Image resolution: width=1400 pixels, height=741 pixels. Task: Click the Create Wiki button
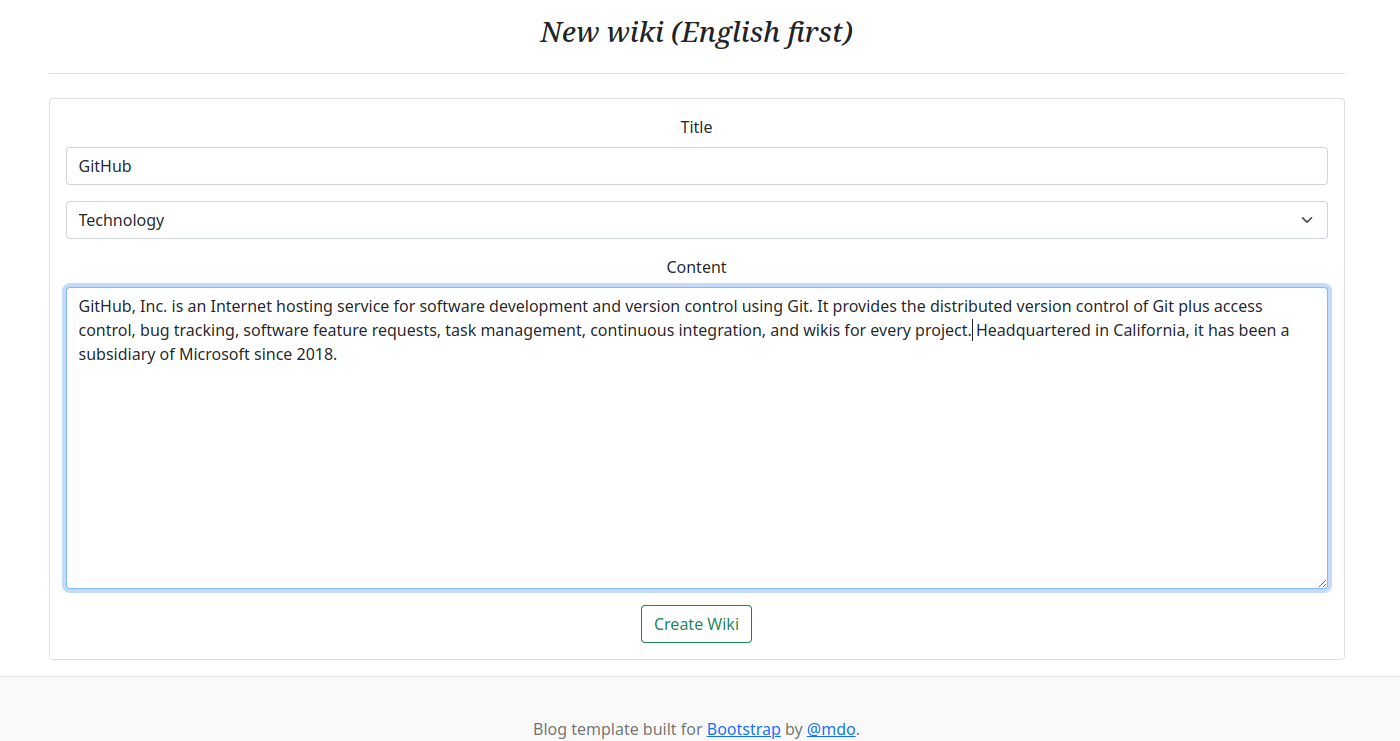tap(696, 624)
